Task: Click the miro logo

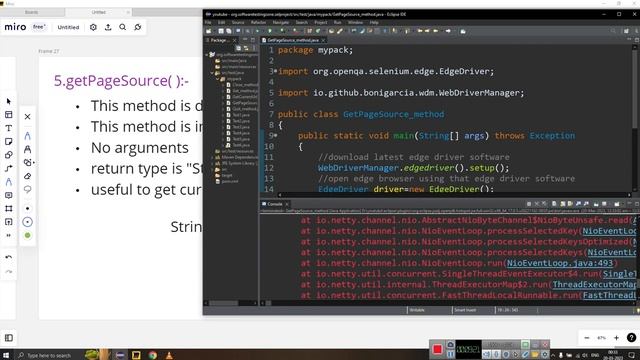Action: pos(15,27)
